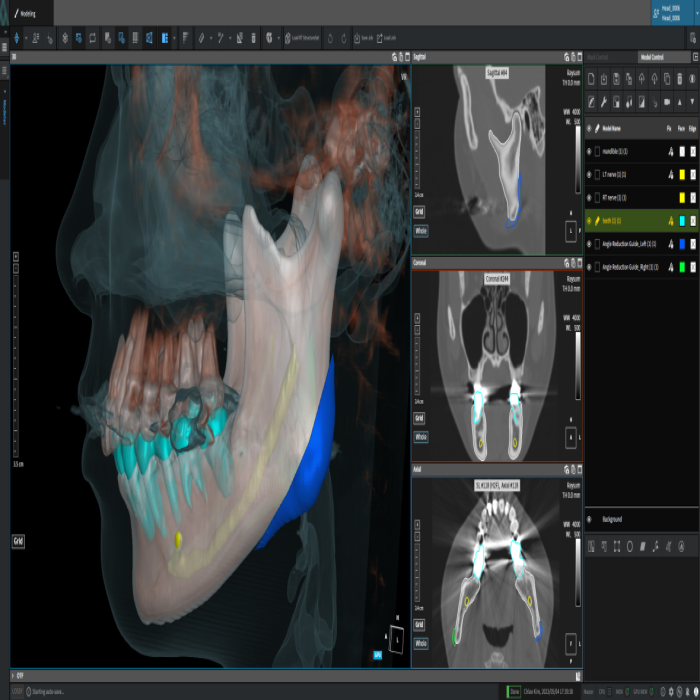Click the Grid button in the 3D view
This screenshot has height=700, width=700.
pyautogui.click(x=18, y=541)
